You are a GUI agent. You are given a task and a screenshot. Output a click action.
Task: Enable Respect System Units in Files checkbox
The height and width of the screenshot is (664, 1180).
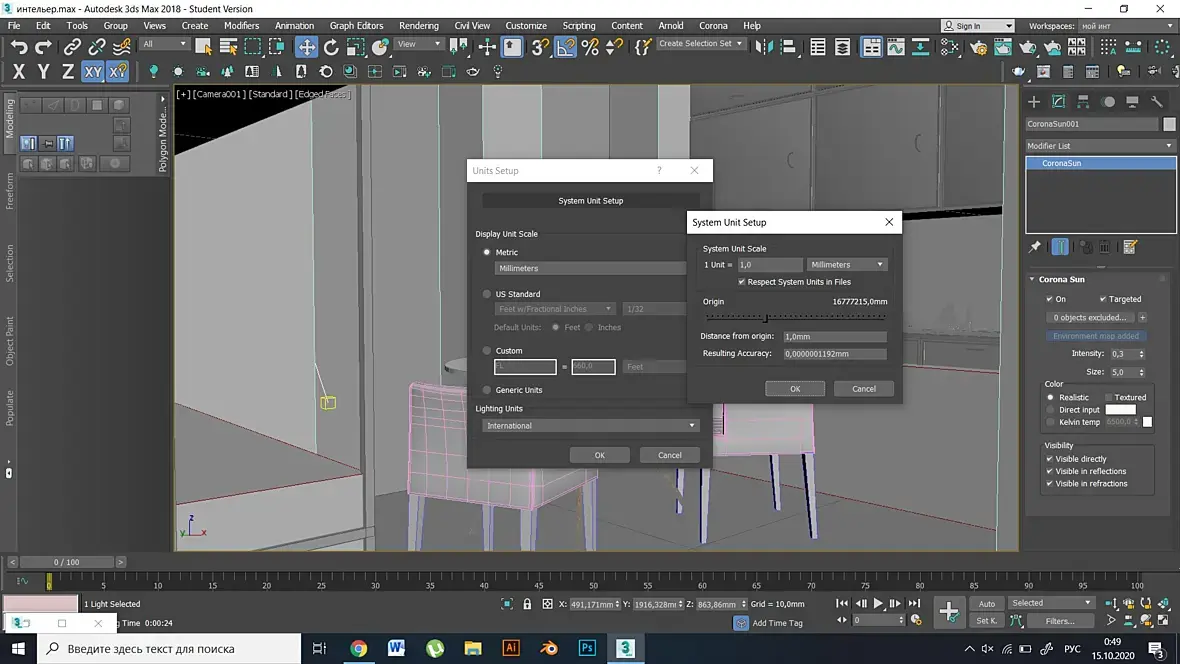click(741, 282)
